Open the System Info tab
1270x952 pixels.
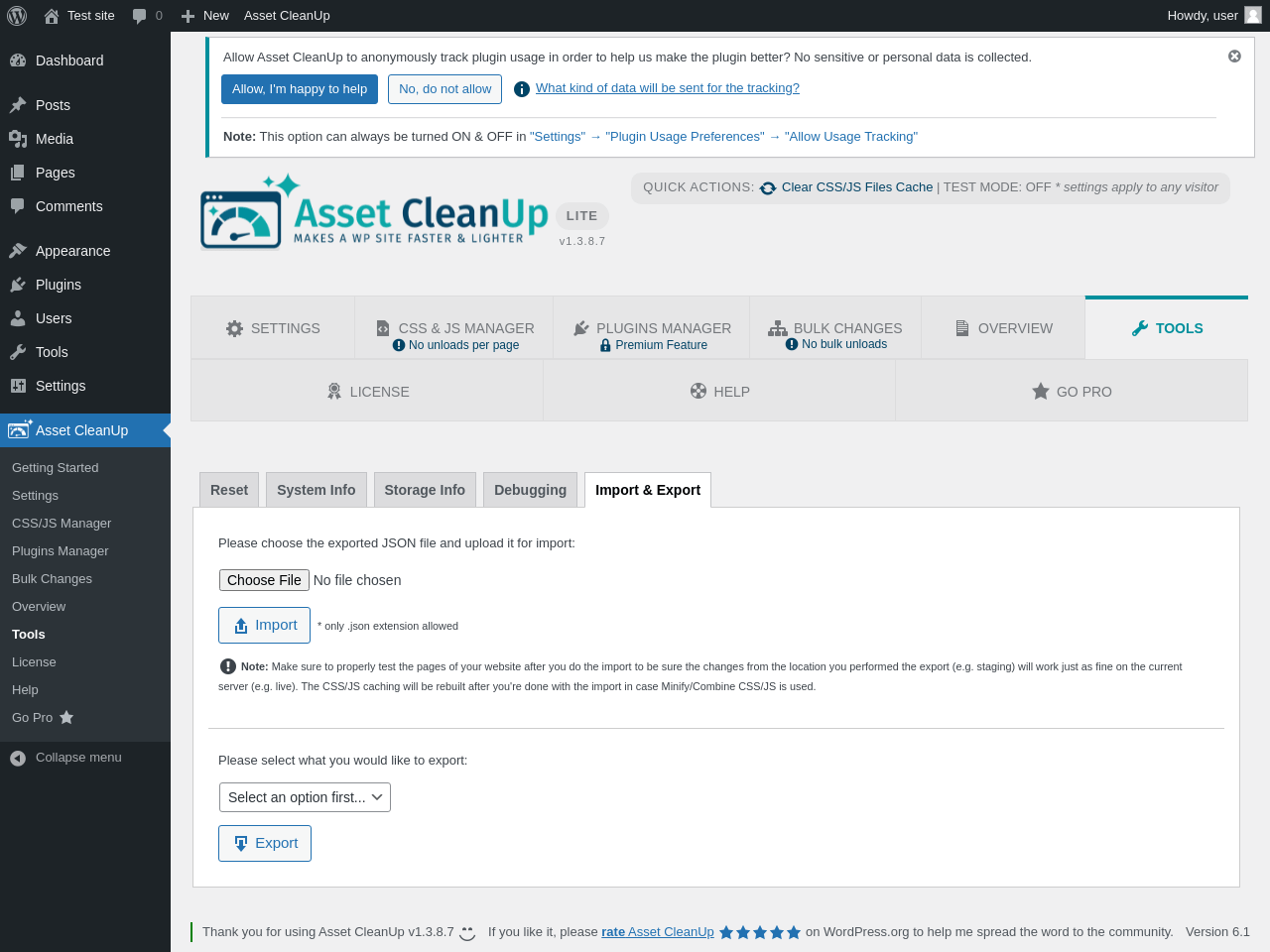pyautogui.click(x=317, y=490)
